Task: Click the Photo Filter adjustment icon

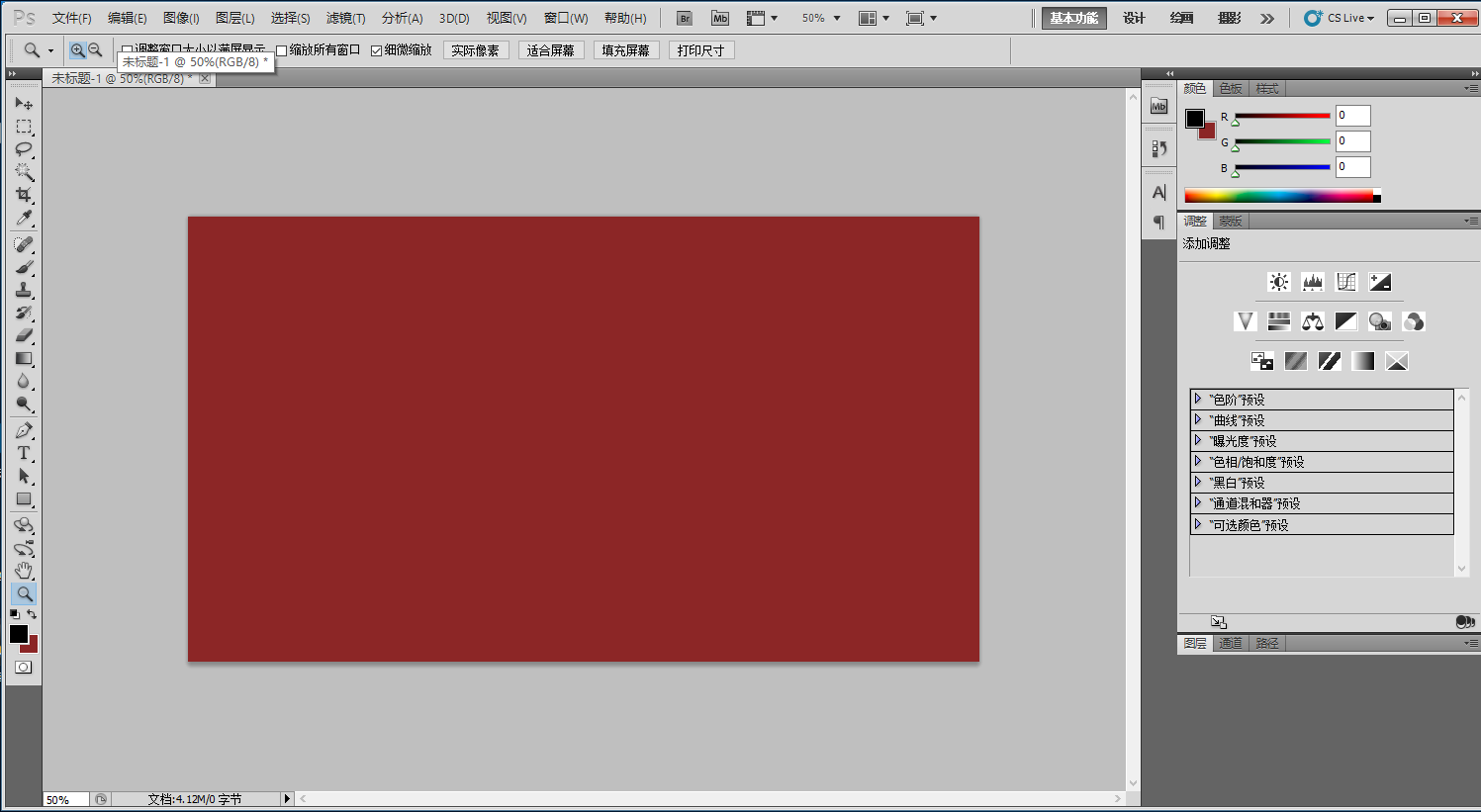Action: click(1380, 321)
